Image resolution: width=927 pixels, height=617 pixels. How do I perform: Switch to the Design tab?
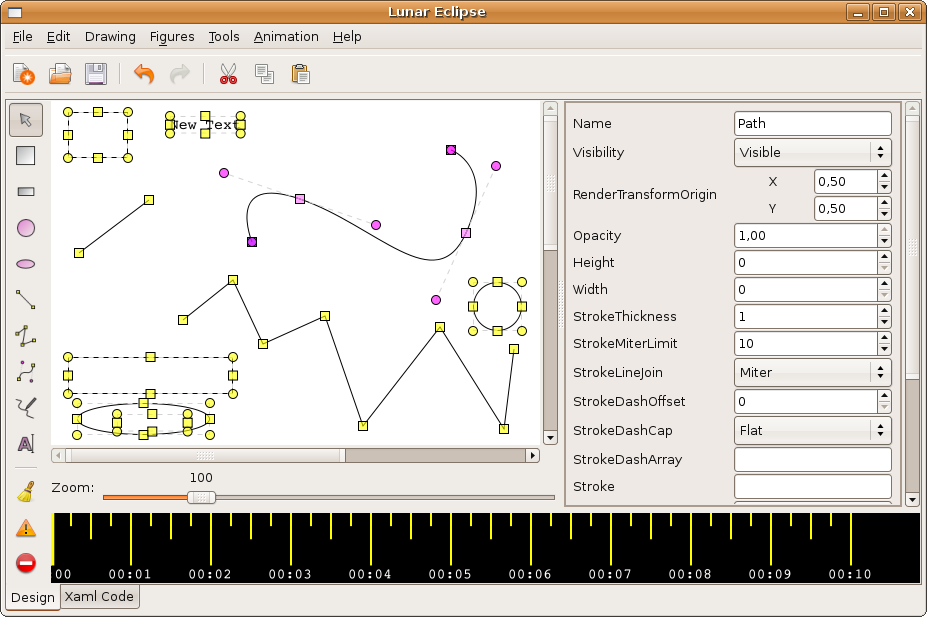pos(33,597)
